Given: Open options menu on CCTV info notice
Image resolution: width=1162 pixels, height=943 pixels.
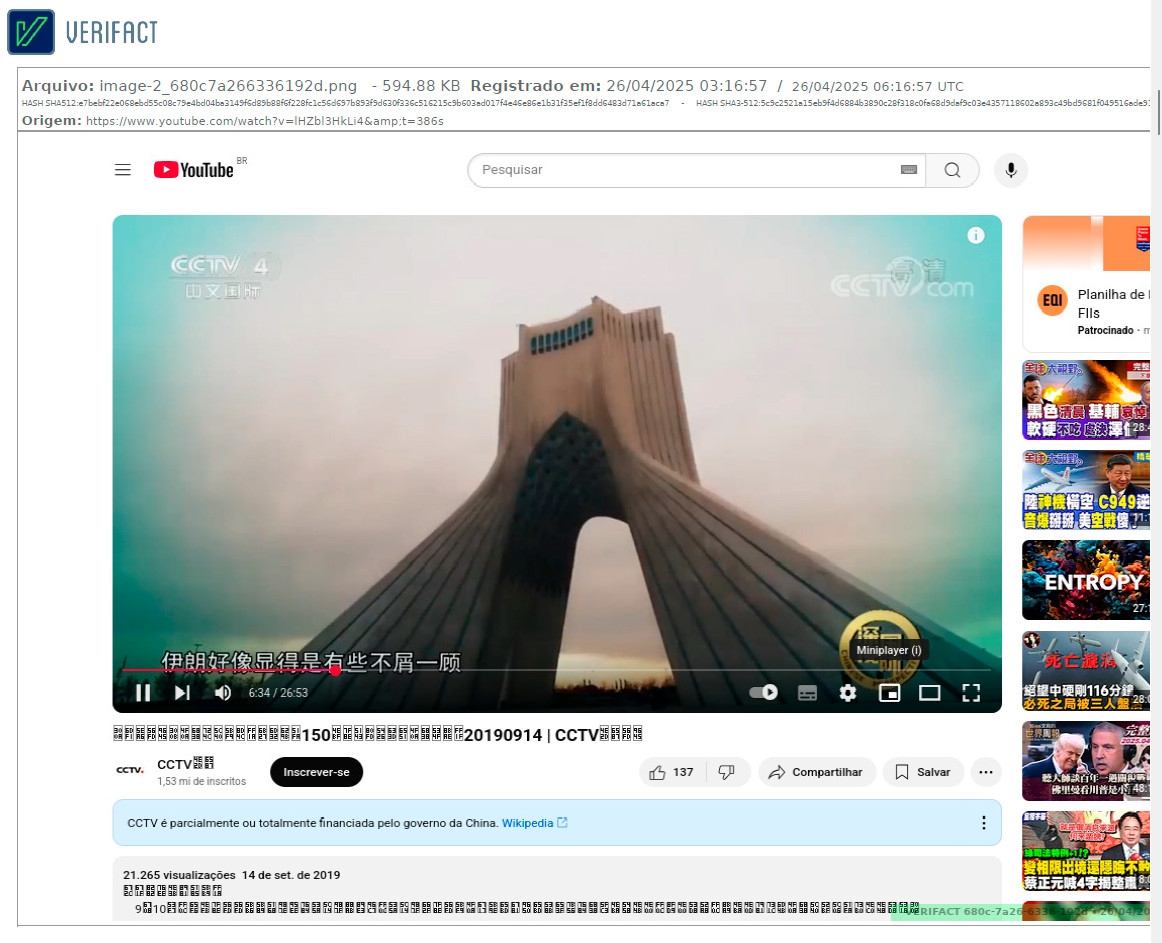Looking at the screenshot, I should (x=983, y=823).
